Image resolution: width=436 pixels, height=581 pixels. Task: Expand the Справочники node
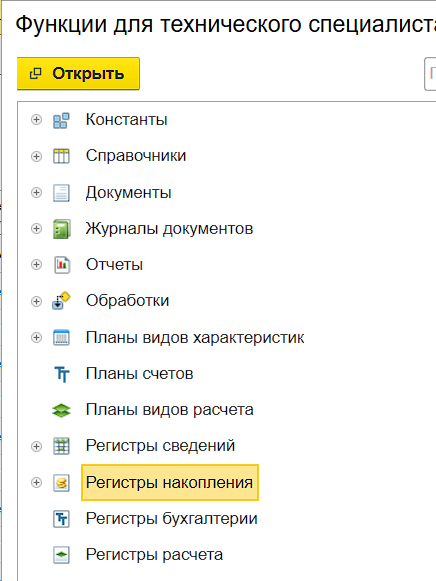pyautogui.click(x=36, y=156)
